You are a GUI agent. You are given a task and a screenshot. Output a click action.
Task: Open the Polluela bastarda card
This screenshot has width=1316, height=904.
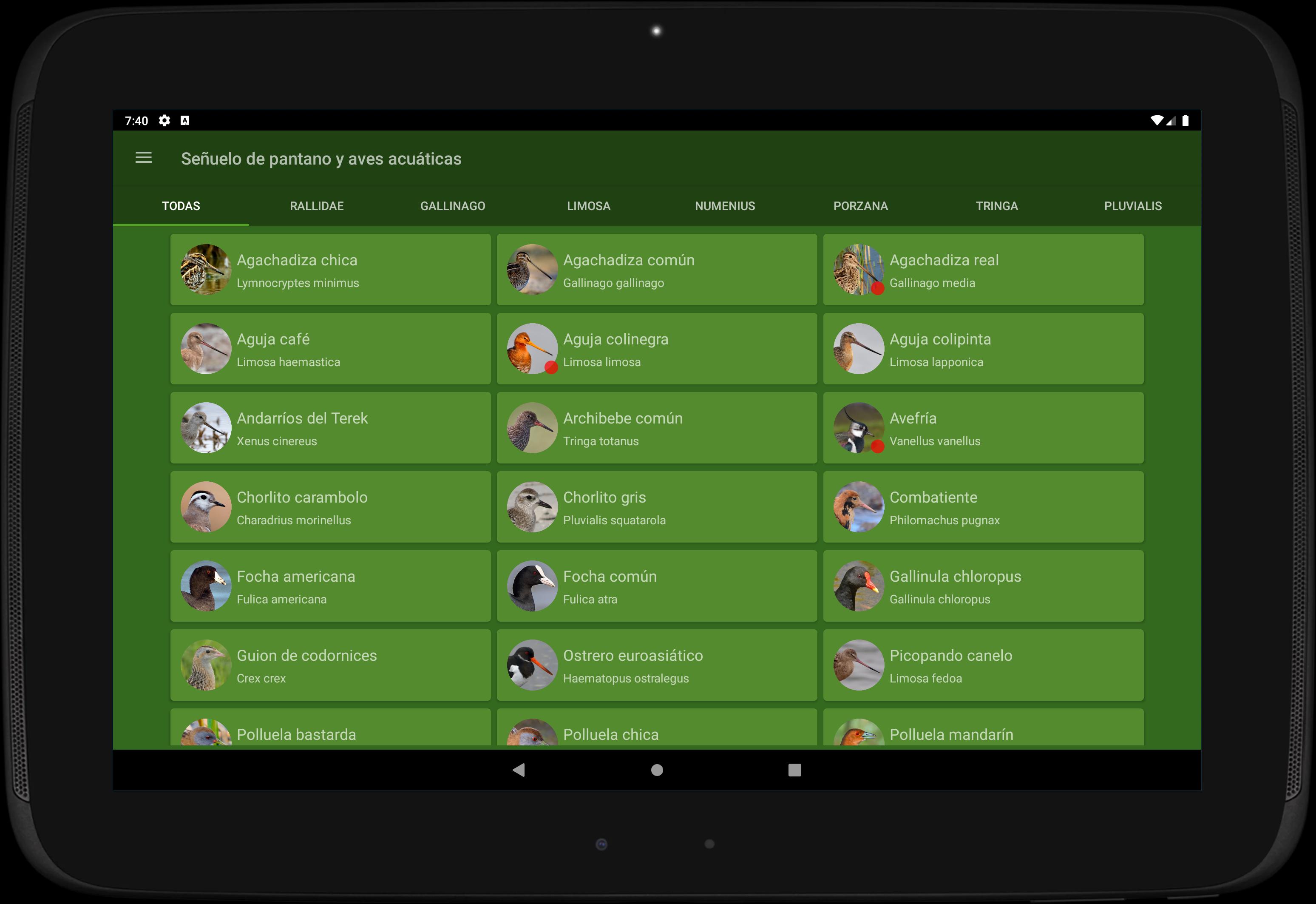coord(331,727)
